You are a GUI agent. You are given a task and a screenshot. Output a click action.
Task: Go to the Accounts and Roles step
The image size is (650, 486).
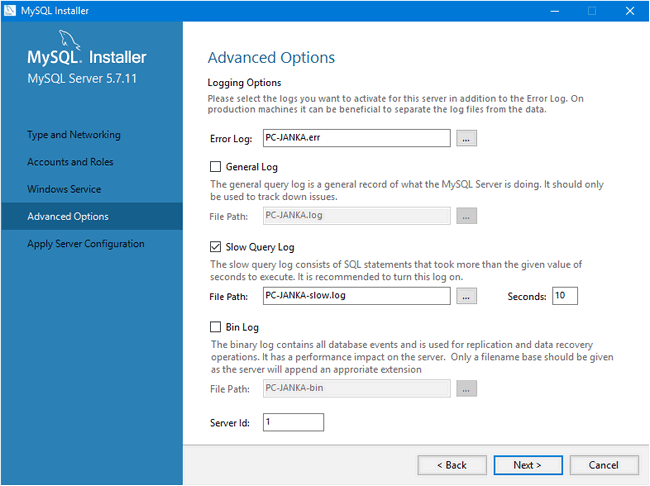pyautogui.click(x=70, y=162)
